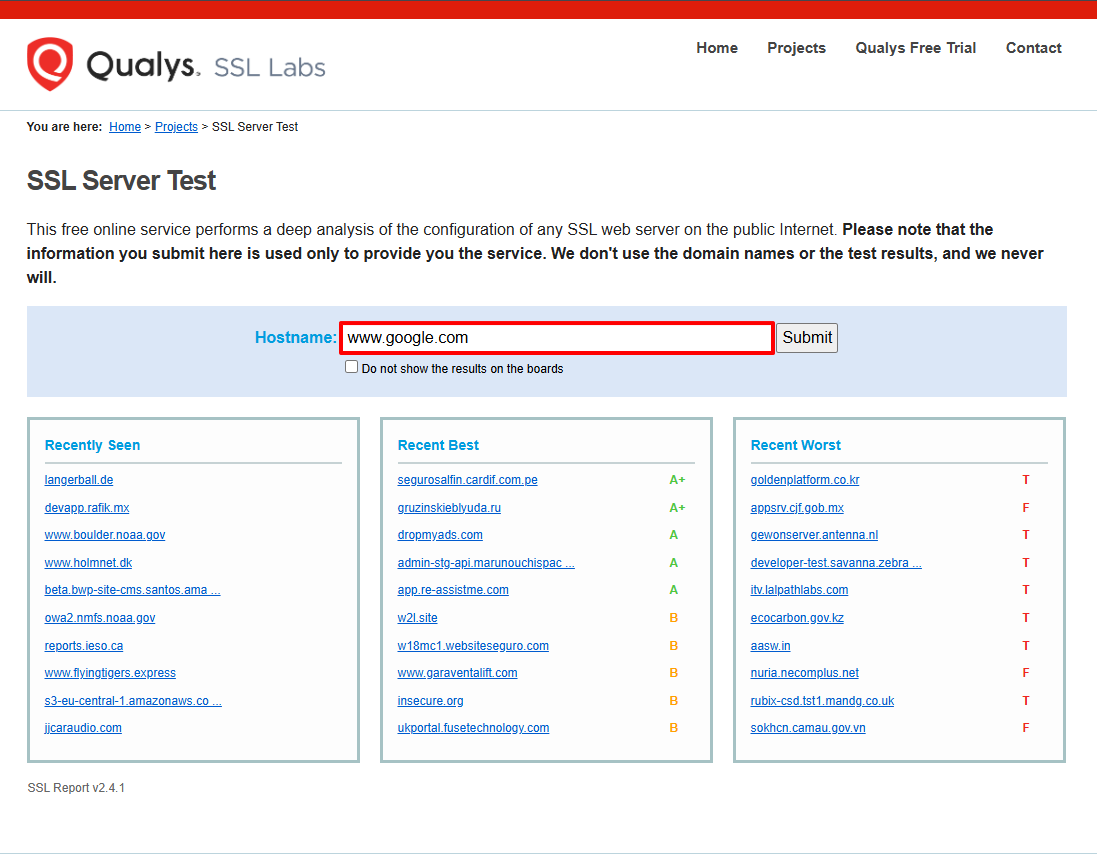Viewport: 1097px width, 856px height.
Task: Open reports.ieso.ca link
Action: (84, 646)
